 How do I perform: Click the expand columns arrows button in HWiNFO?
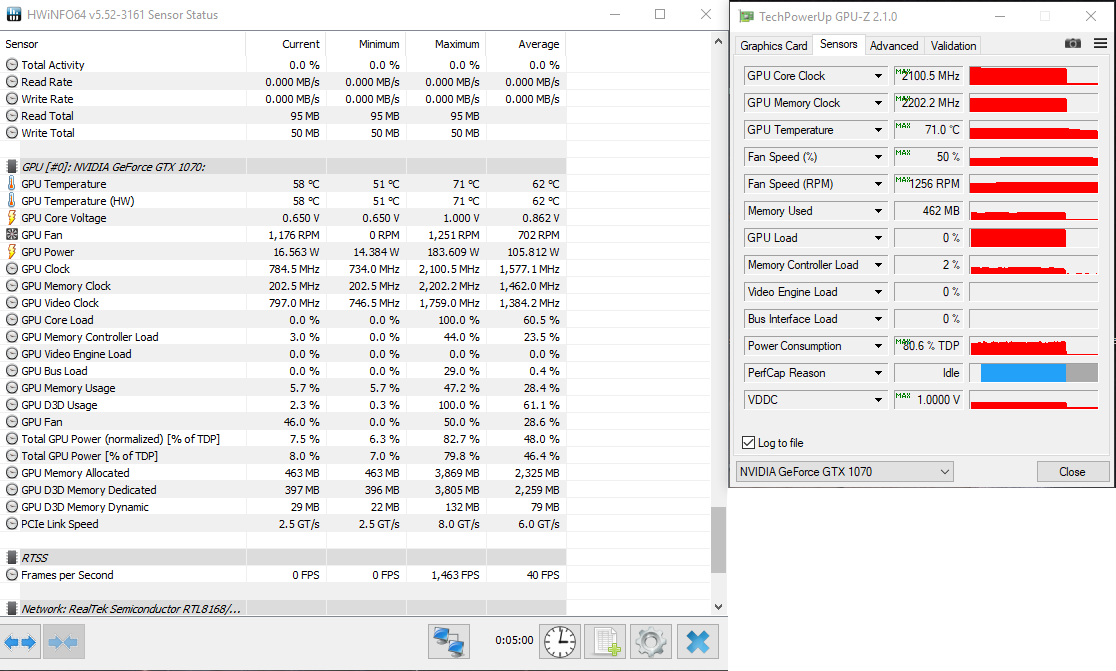(21, 642)
